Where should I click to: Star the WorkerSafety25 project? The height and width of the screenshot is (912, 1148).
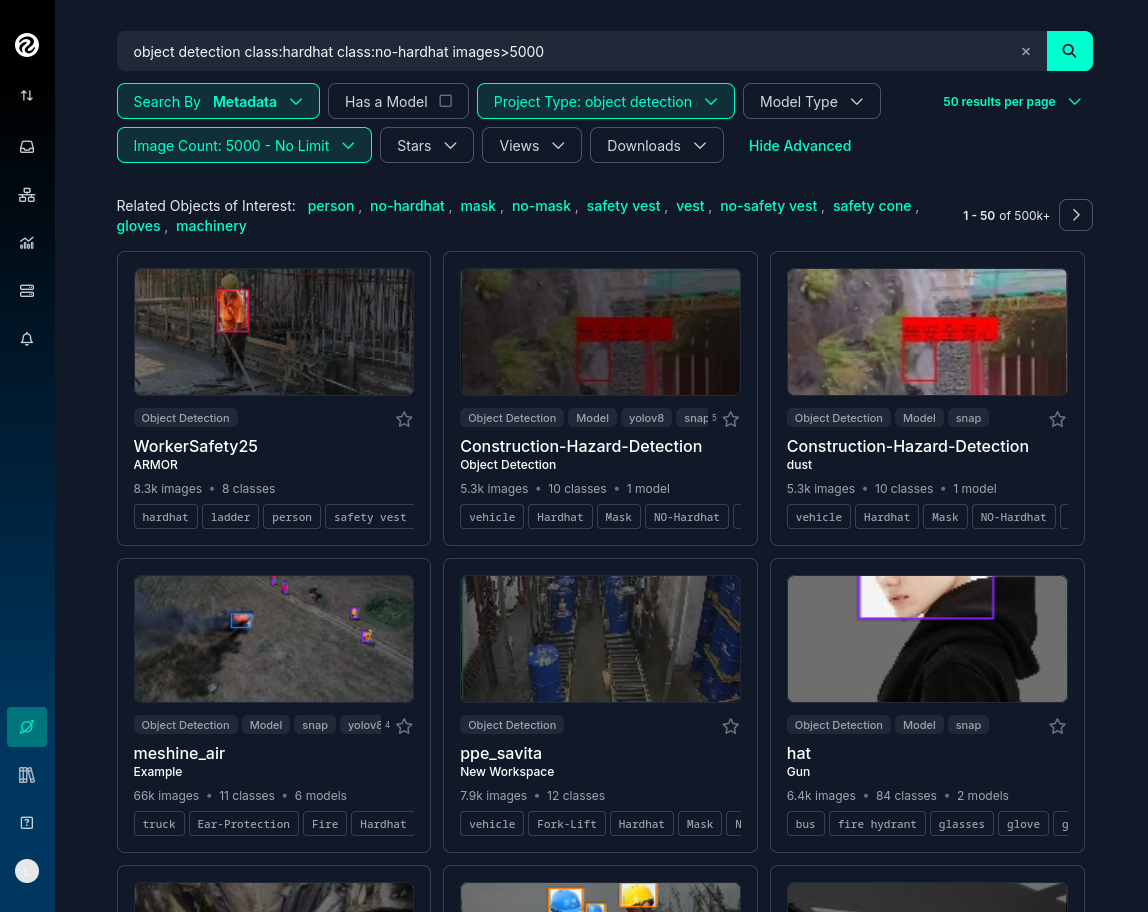(x=404, y=419)
